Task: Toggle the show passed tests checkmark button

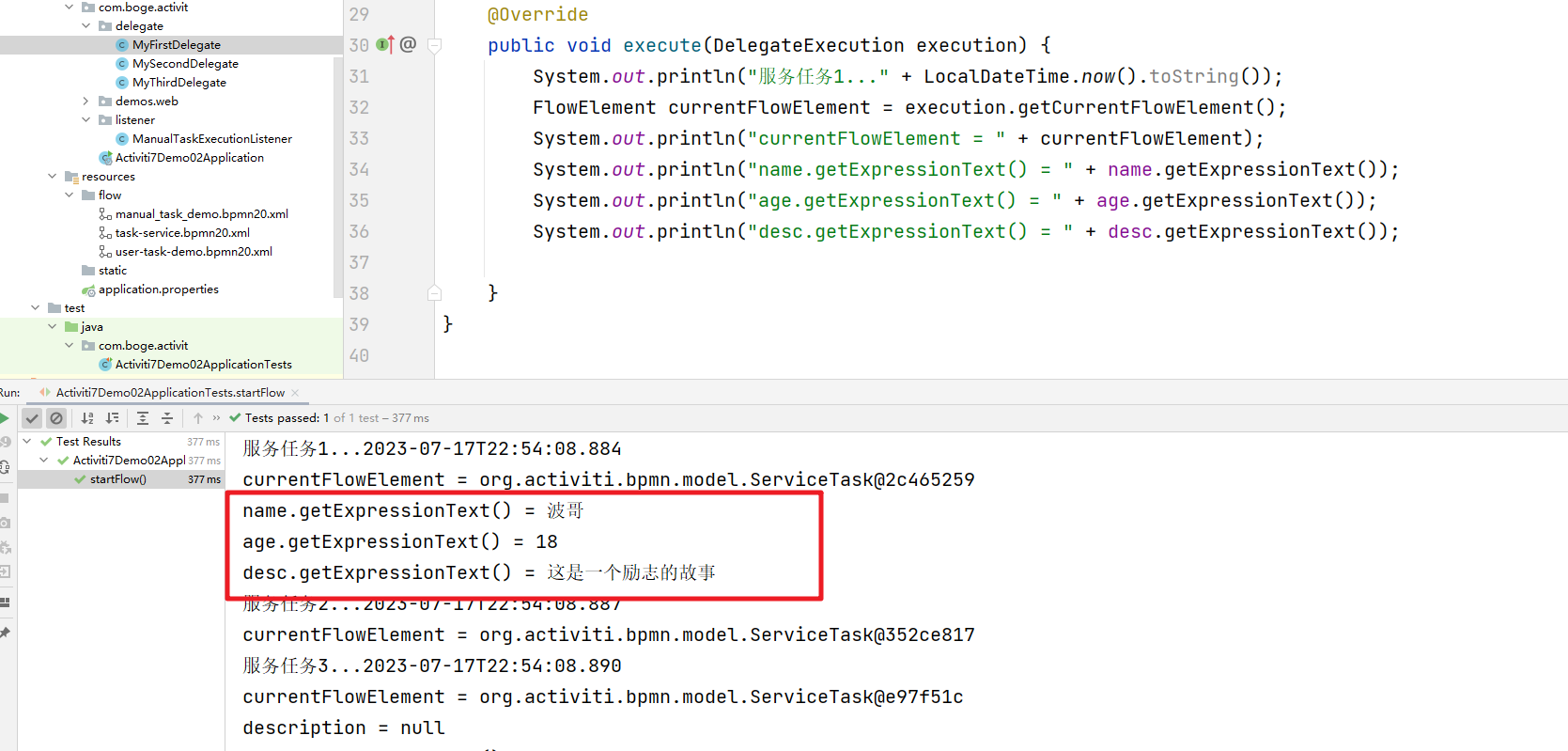Action: [32, 418]
